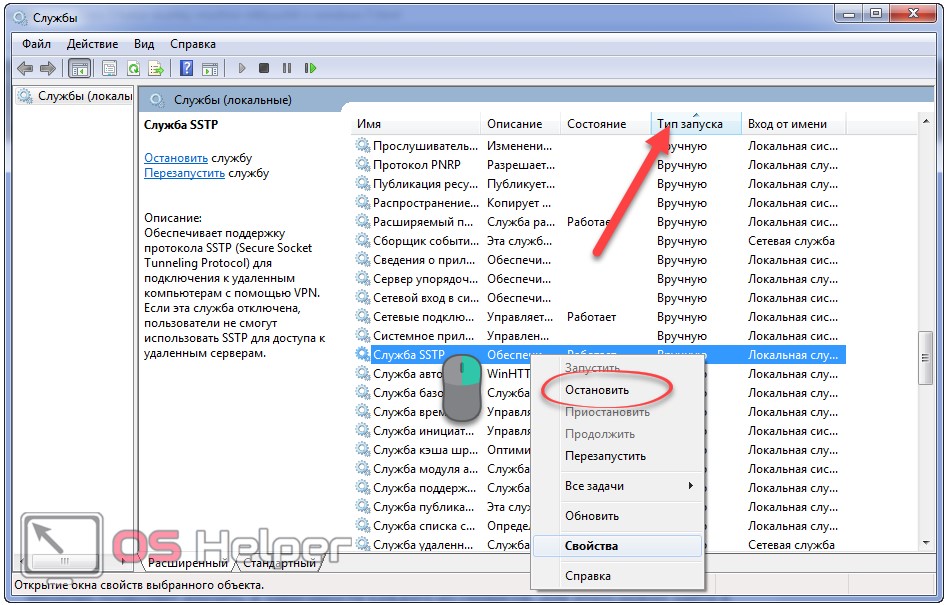Select the Сервер упорядоч… service row
This screenshot has height=605, width=948.
(x=598, y=279)
